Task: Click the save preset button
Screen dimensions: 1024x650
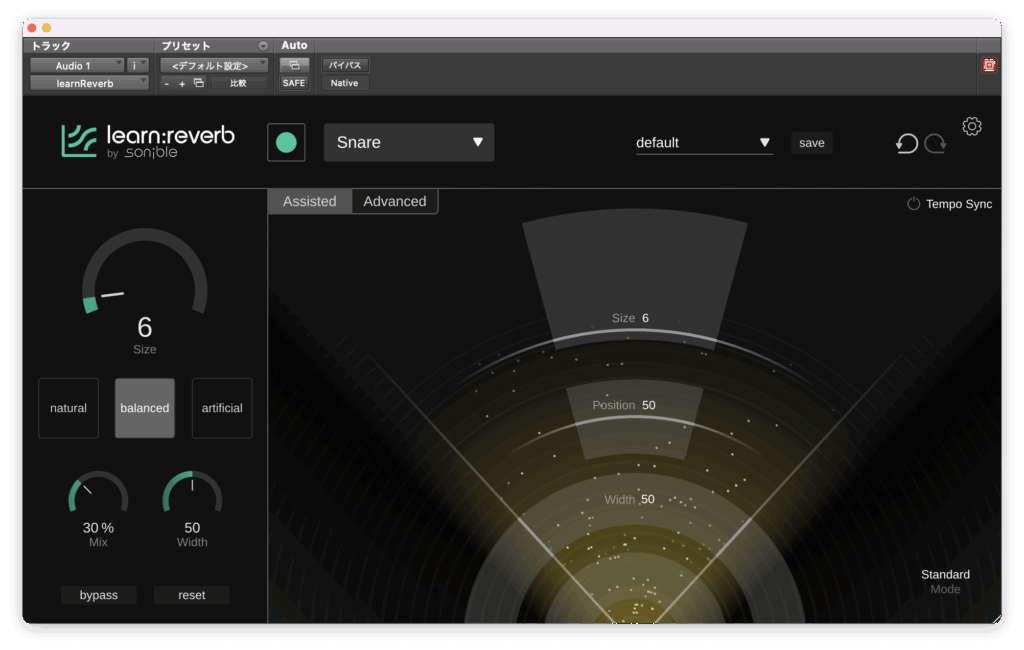Action: point(812,143)
